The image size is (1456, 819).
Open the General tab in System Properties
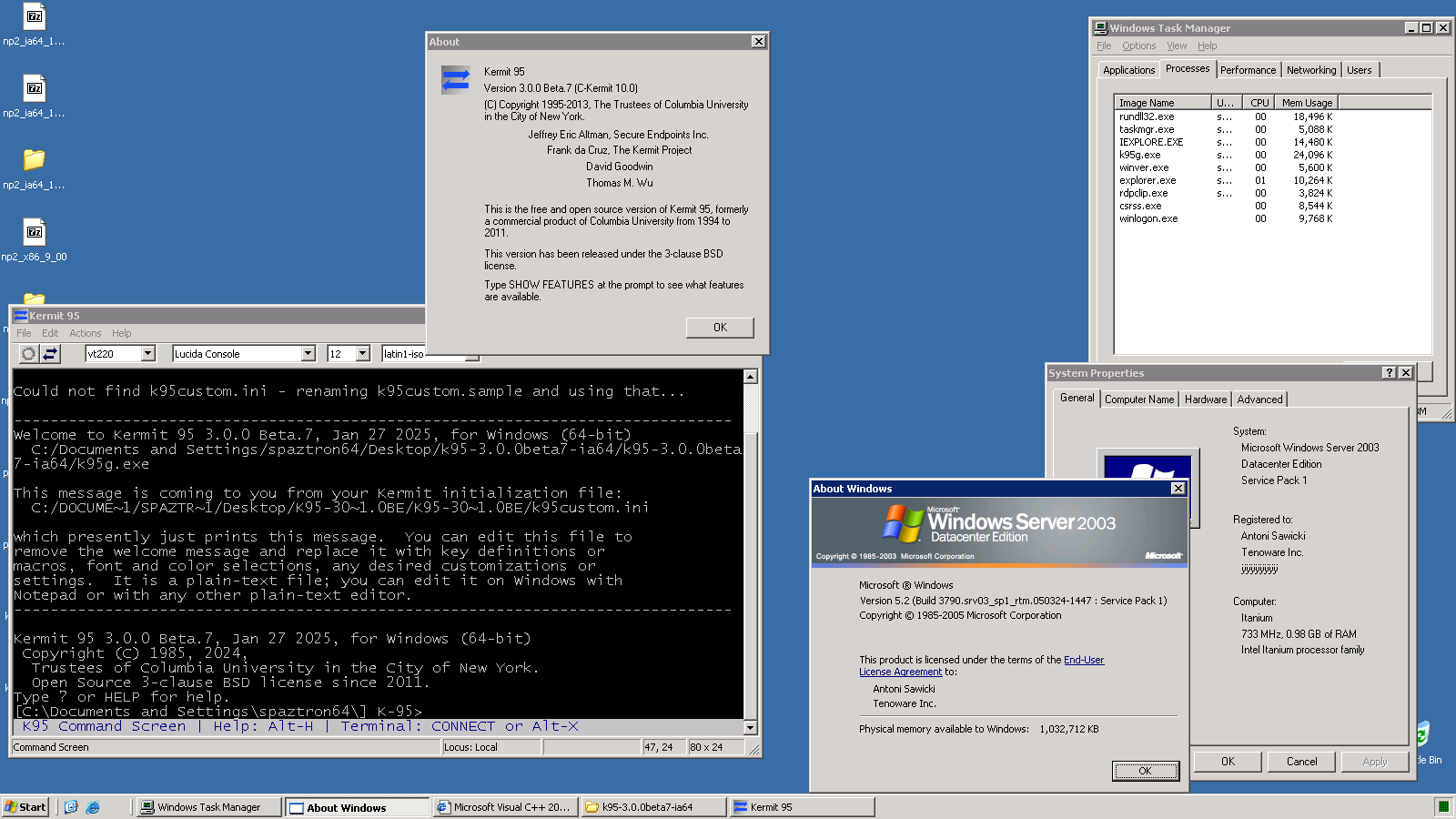1077,398
